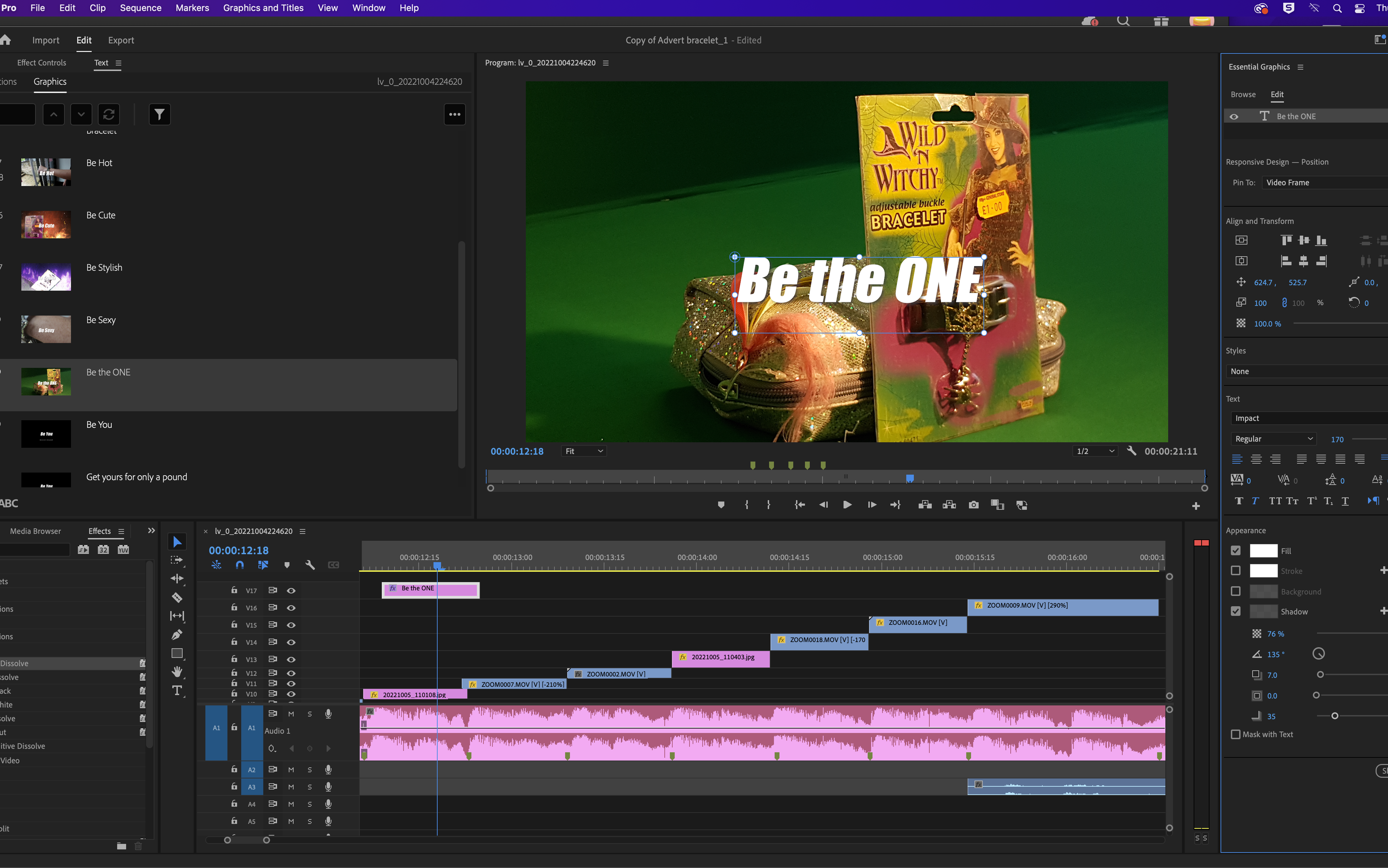Enable Mask with Text checkbox
The height and width of the screenshot is (868, 1388).
tap(1236, 734)
